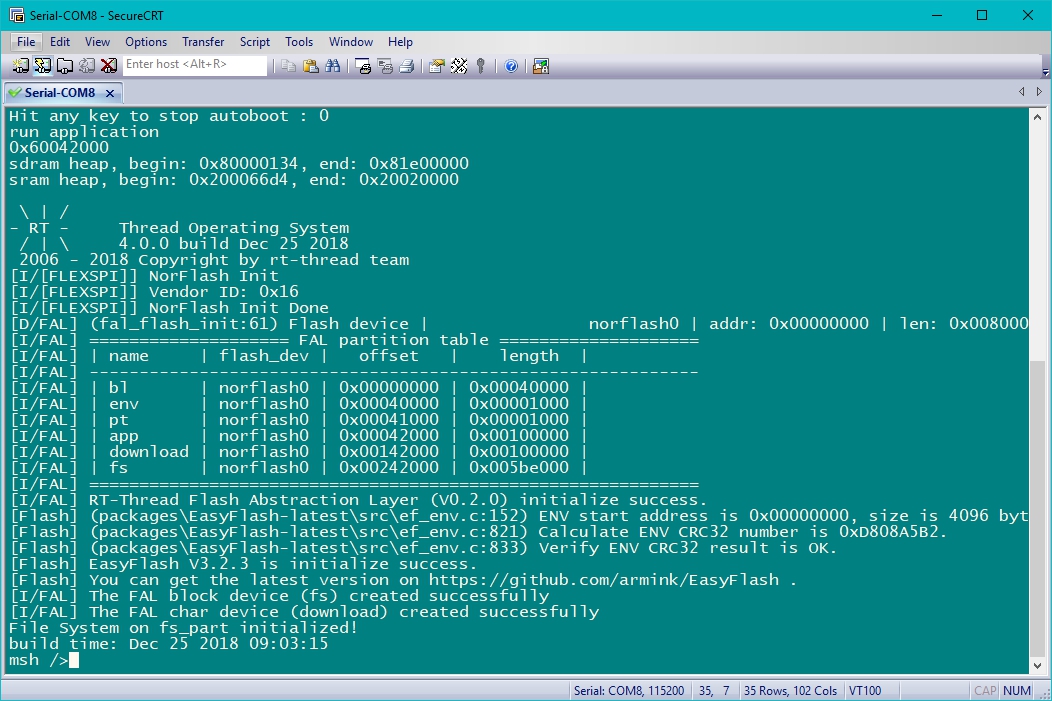Click the vertical scrollbar thumb
This screenshot has width=1052, height=701.
(1037, 508)
